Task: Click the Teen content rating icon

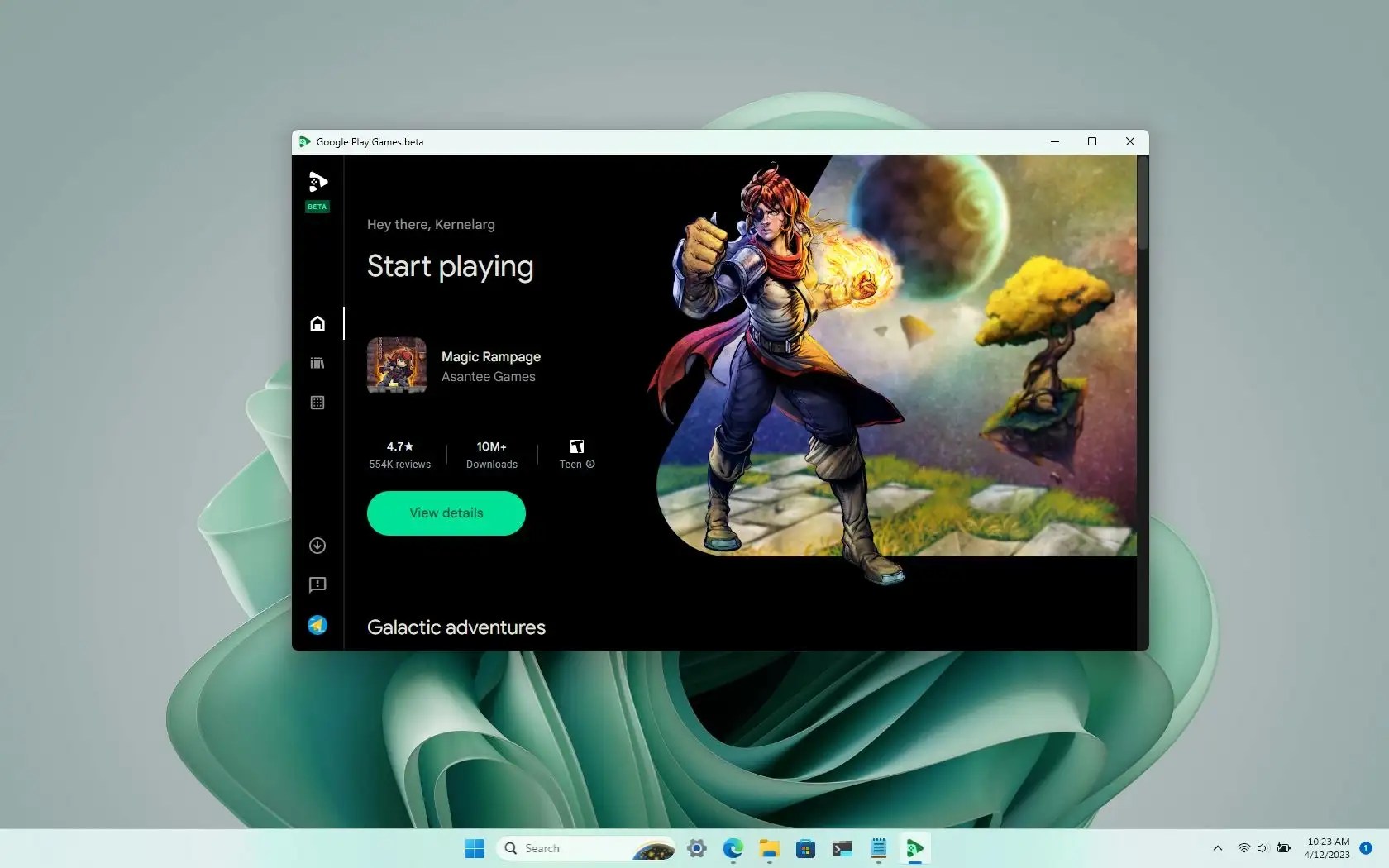Action: [x=576, y=446]
